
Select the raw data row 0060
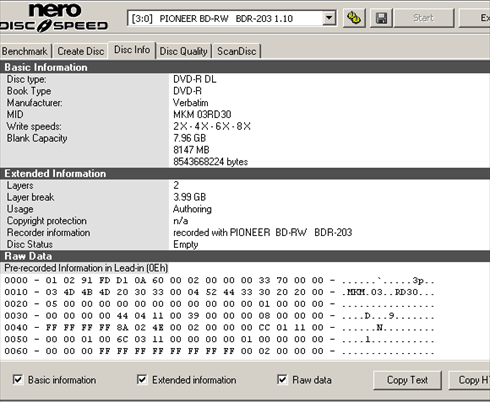tap(219, 351)
